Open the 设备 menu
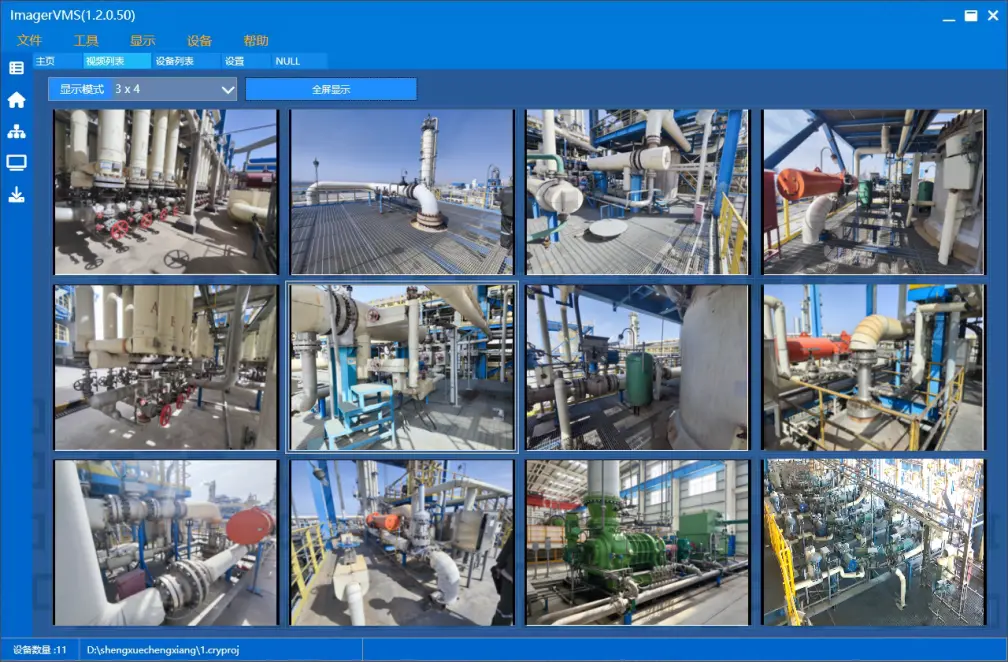The height and width of the screenshot is (662, 1008). [x=200, y=41]
